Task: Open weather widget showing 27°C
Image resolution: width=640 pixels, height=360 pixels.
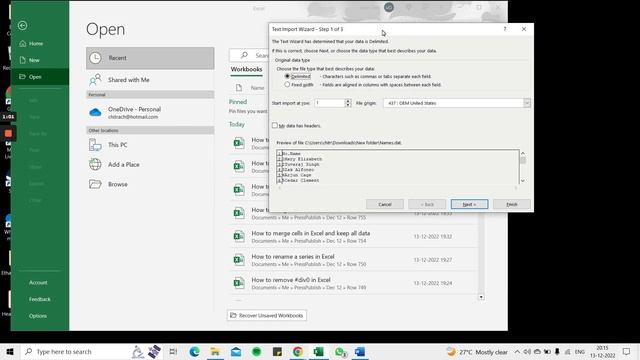Action: [x=477, y=352]
